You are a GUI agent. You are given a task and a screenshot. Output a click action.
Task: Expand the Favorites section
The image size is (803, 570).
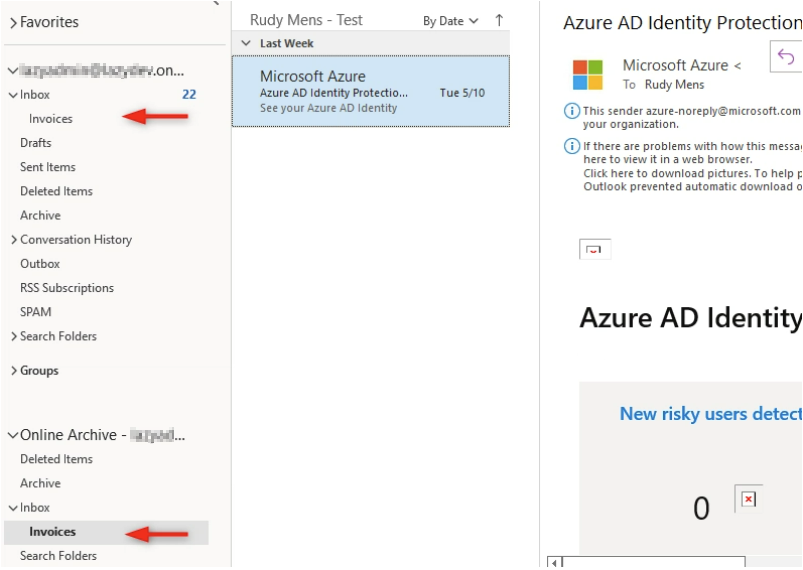(x=14, y=23)
